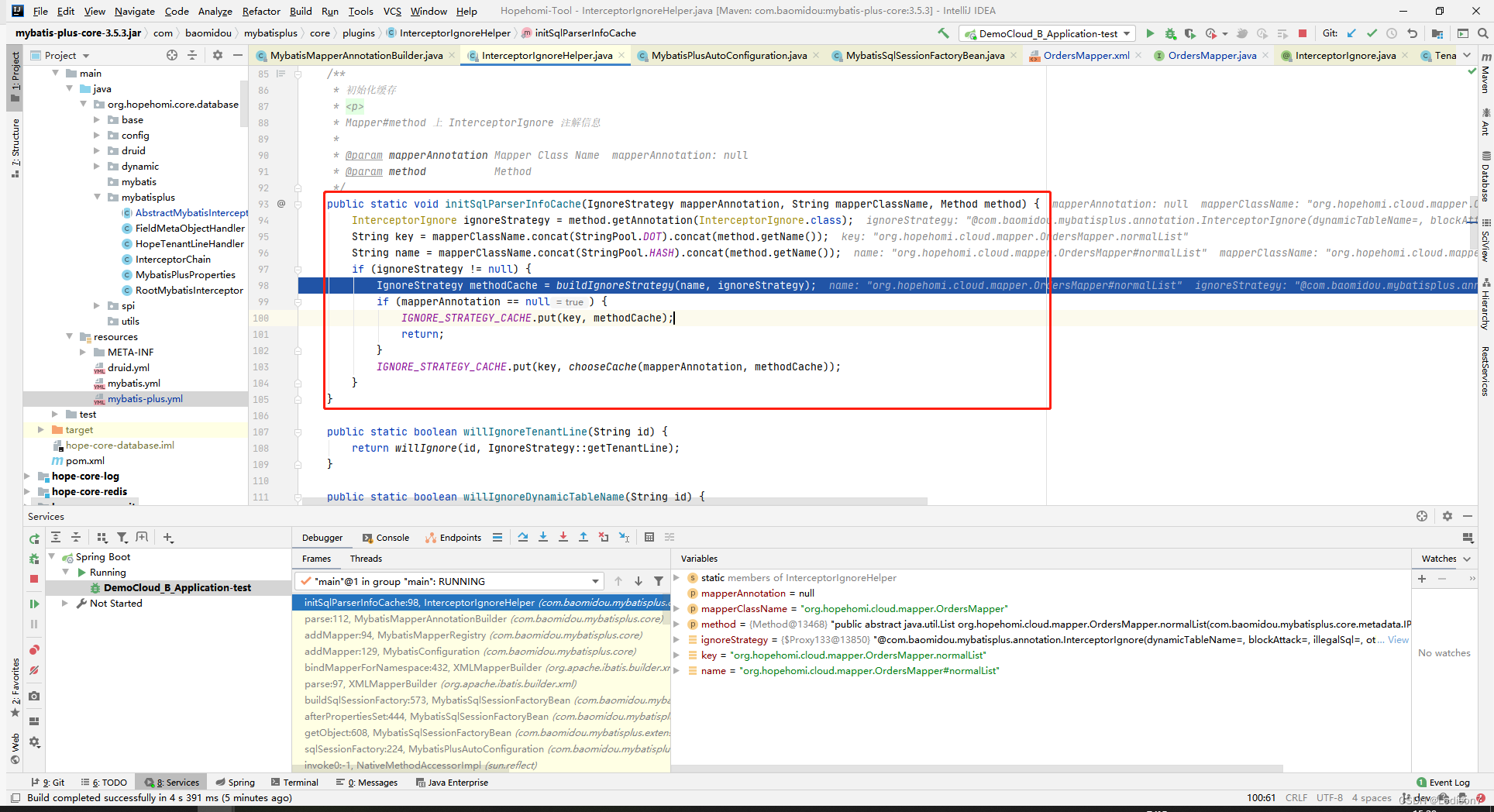The image size is (1494, 812).
Task: Revert changes with undo arrow icon
Action: [1412, 33]
